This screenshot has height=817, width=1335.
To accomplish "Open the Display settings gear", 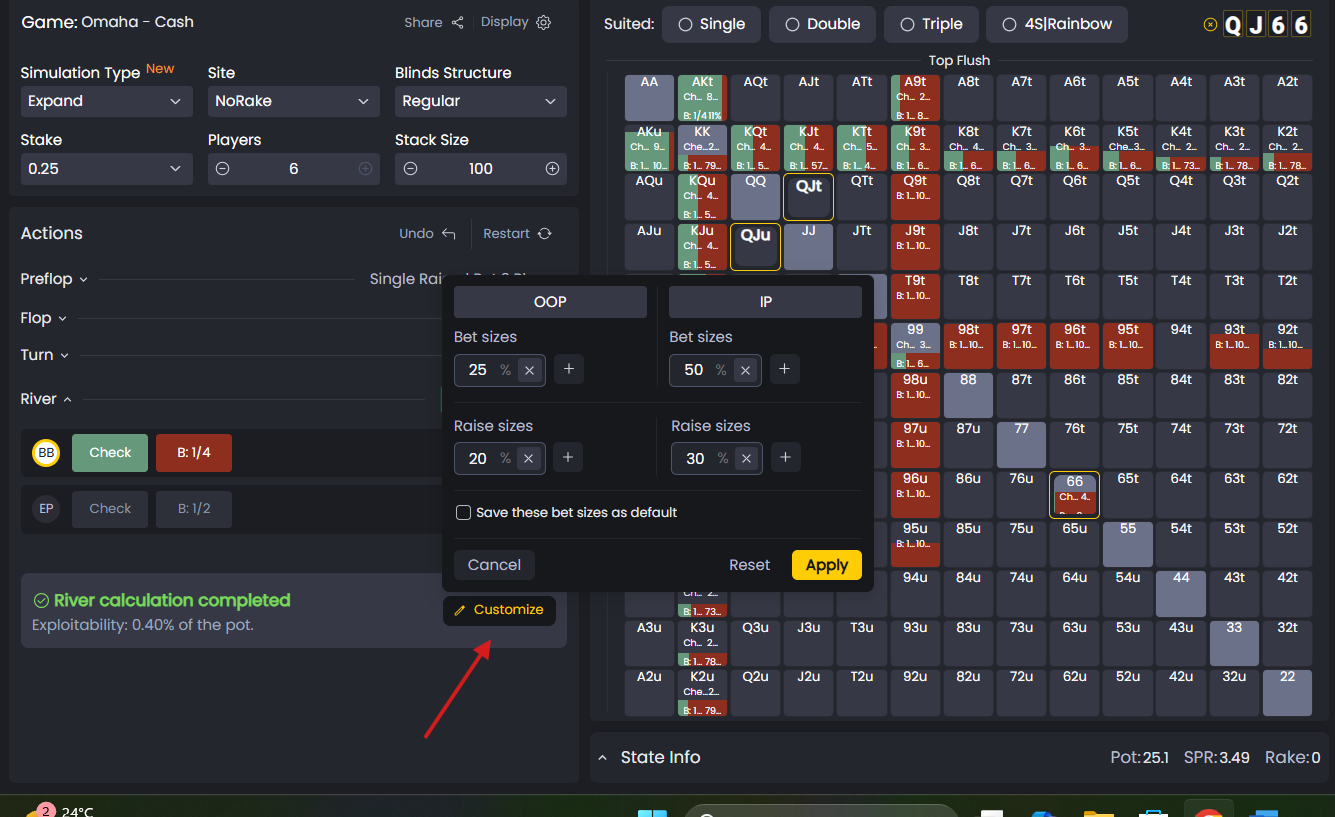I will (543, 21).
